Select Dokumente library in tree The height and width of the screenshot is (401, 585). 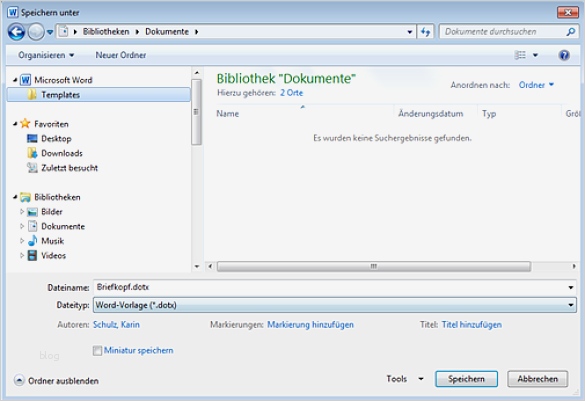point(63,226)
